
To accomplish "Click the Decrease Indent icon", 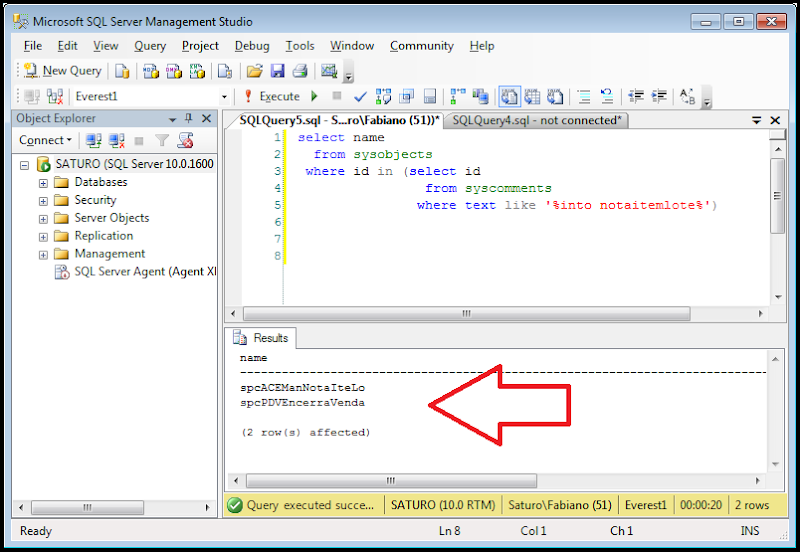I will (636, 97).
